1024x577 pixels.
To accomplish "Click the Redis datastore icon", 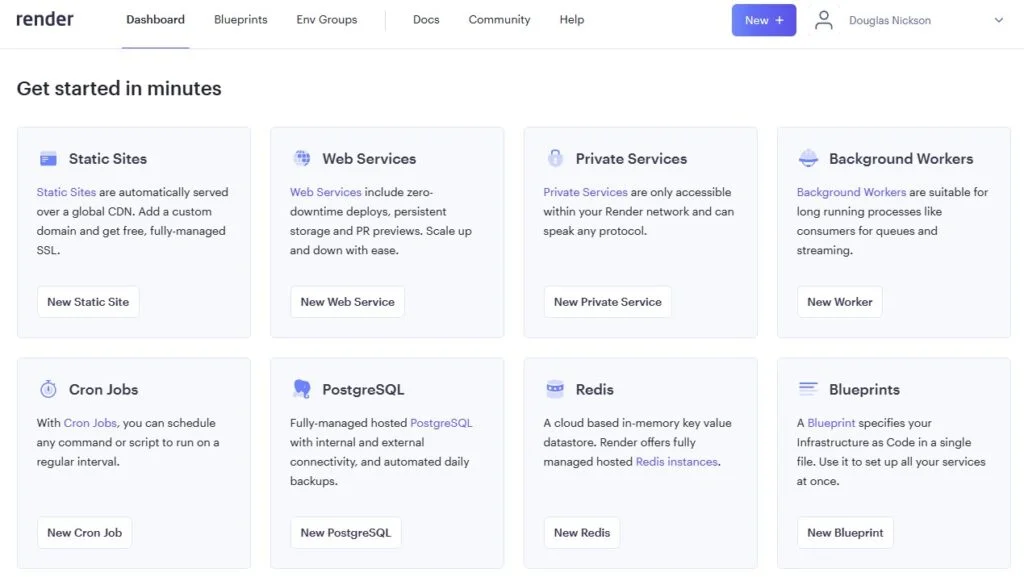I will click(x=555, y=389).
